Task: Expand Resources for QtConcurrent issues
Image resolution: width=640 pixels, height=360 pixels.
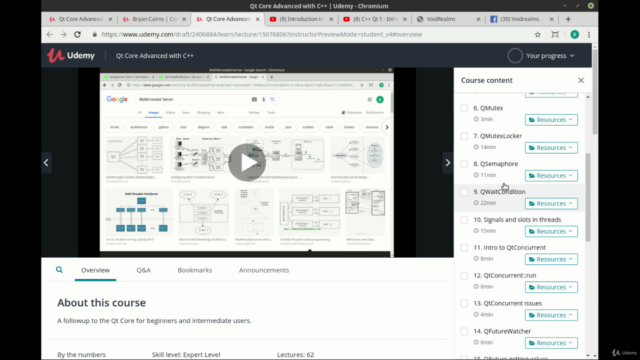Action: point(551,315)
